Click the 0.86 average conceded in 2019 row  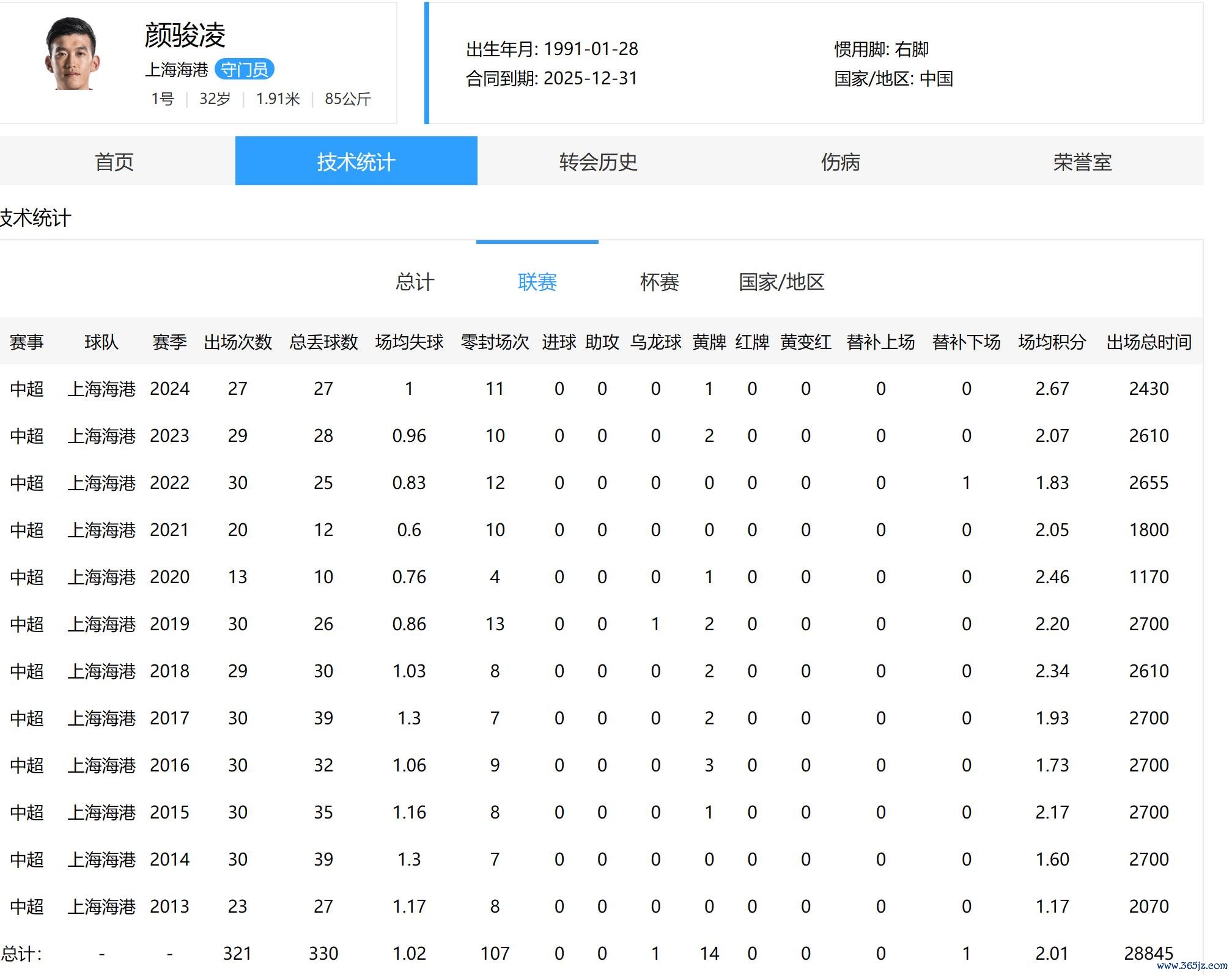[409, 624]
